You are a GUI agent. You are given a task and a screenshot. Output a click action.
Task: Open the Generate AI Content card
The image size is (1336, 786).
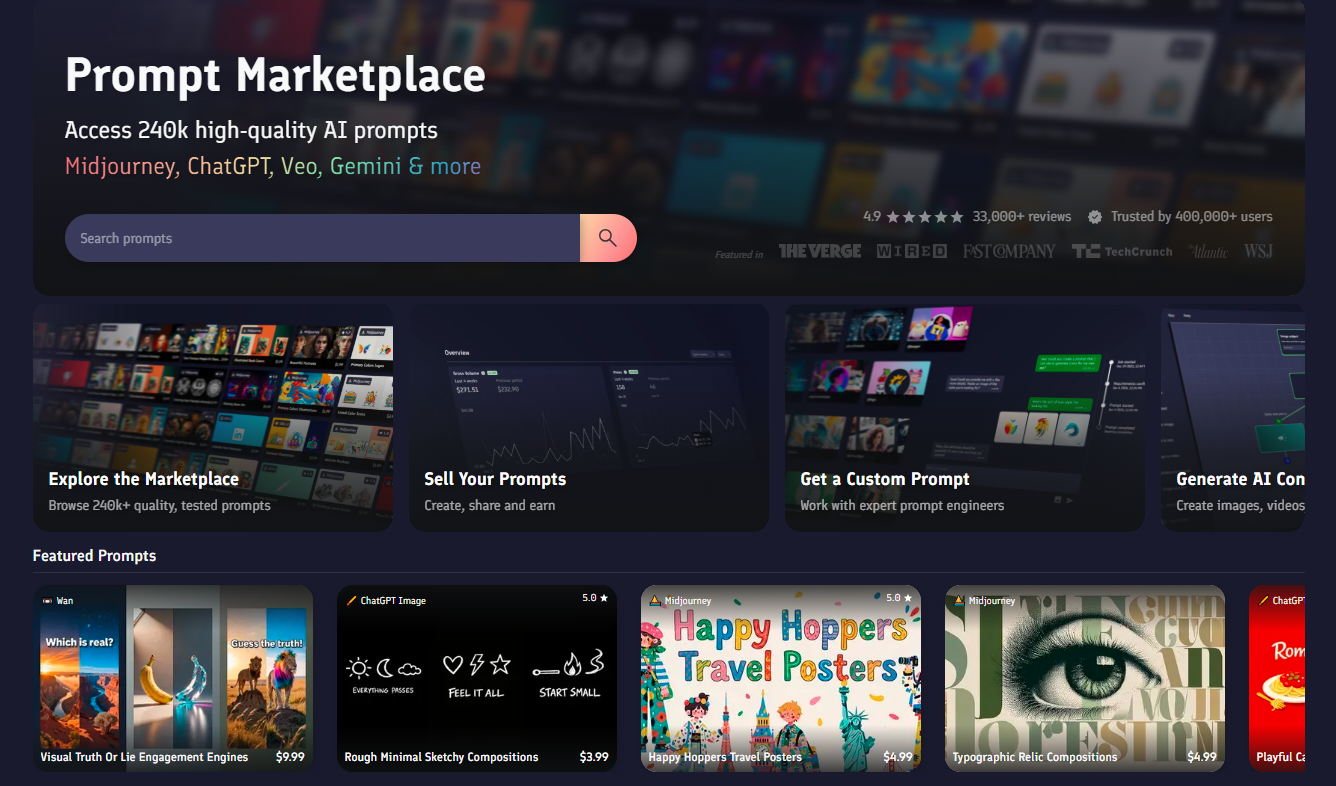click(1233, 418)
